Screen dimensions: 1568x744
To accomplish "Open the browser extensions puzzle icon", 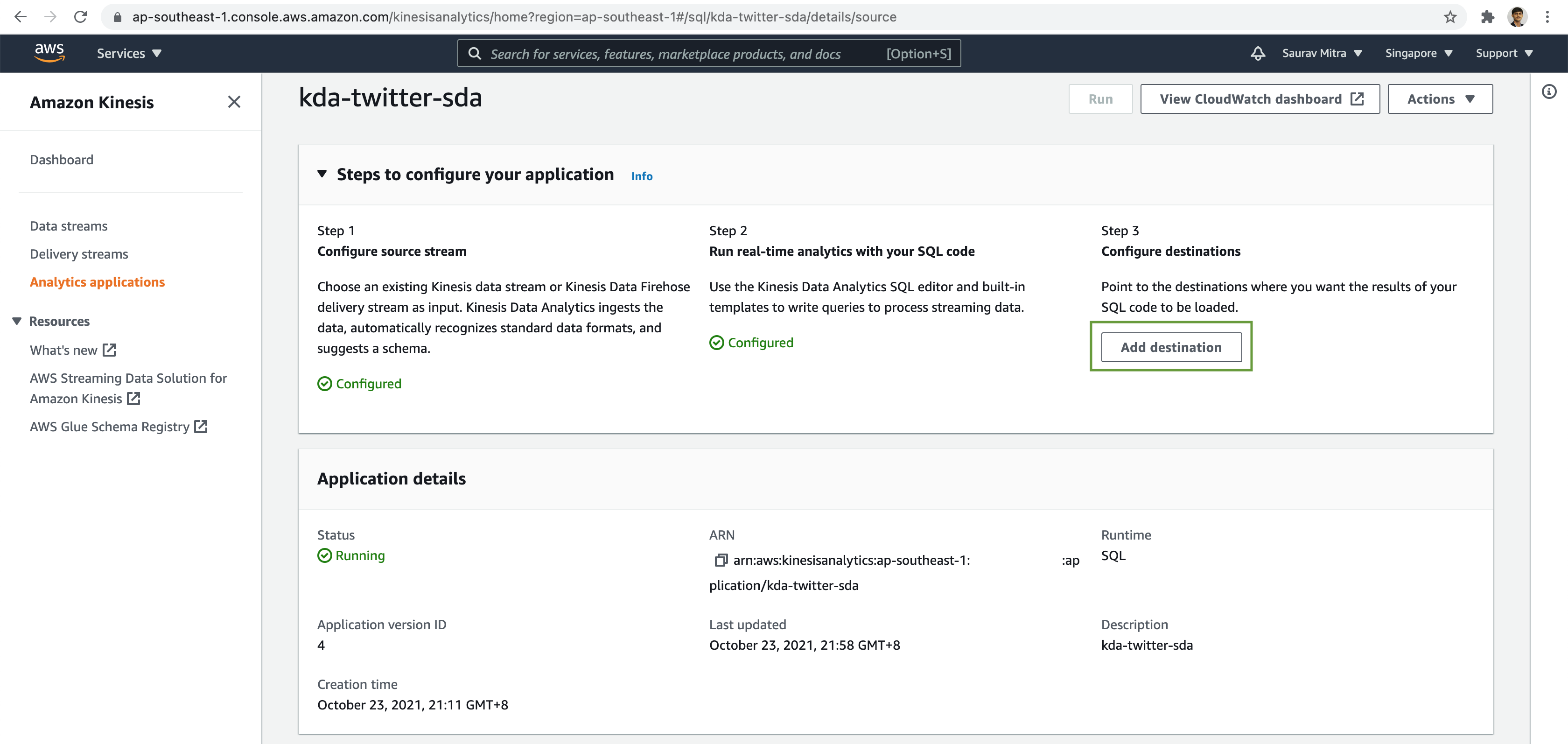I will click(1487, 17).
